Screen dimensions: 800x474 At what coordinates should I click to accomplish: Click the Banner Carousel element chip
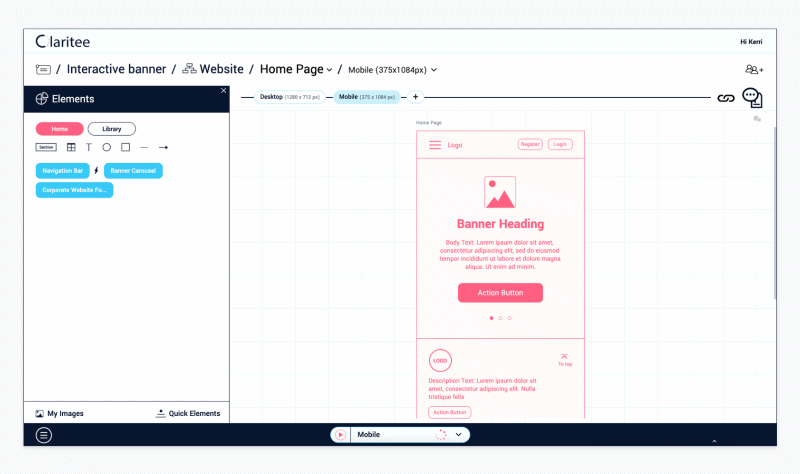click(x=133, y=171)
